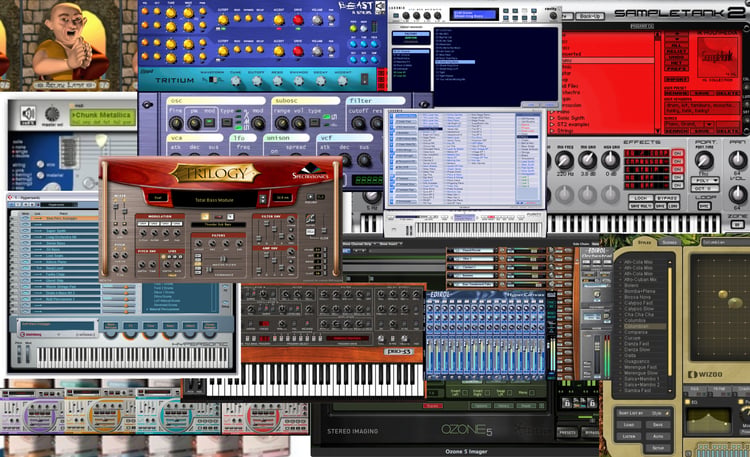Select Cha Cha Cha in style list
This screenshot has height=457, width=750.
639,315
